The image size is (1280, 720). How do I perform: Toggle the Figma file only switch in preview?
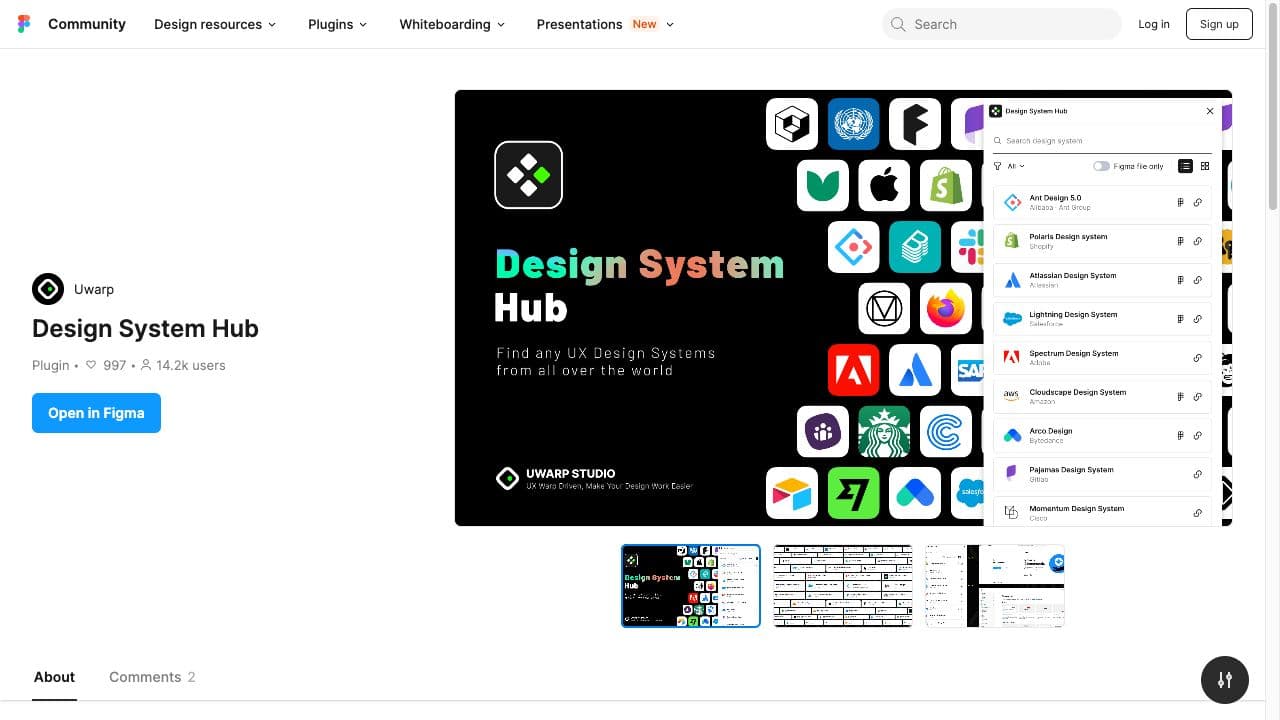[1101, 166]
